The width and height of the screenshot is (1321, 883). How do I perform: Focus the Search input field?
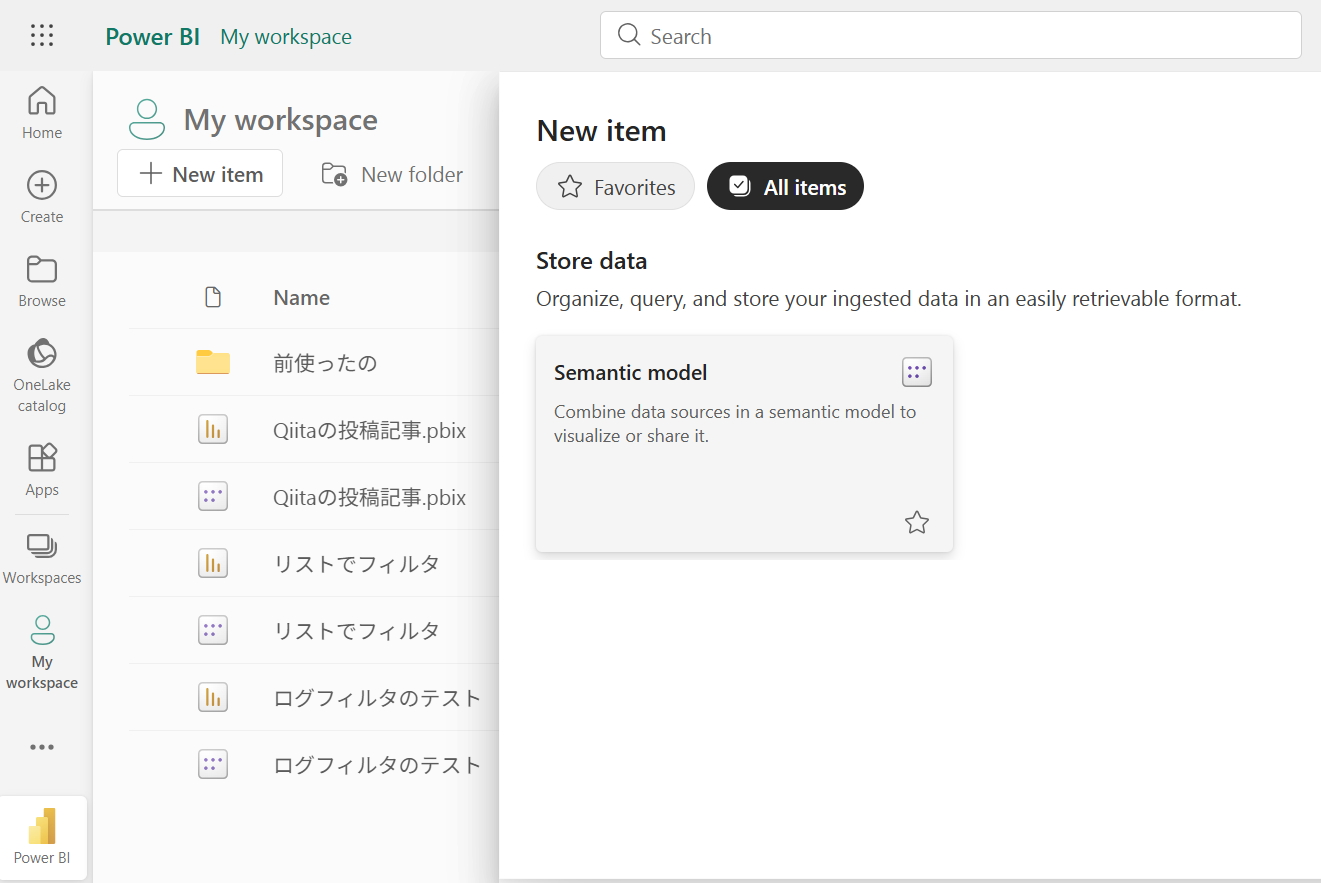pos(951,35)
